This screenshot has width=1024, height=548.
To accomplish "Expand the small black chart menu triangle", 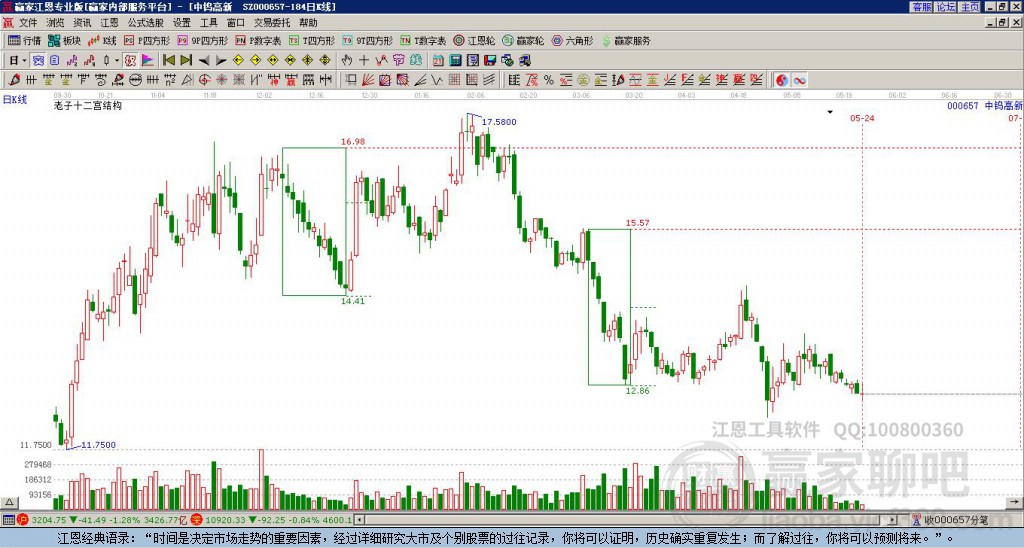I will pos(830,112).
